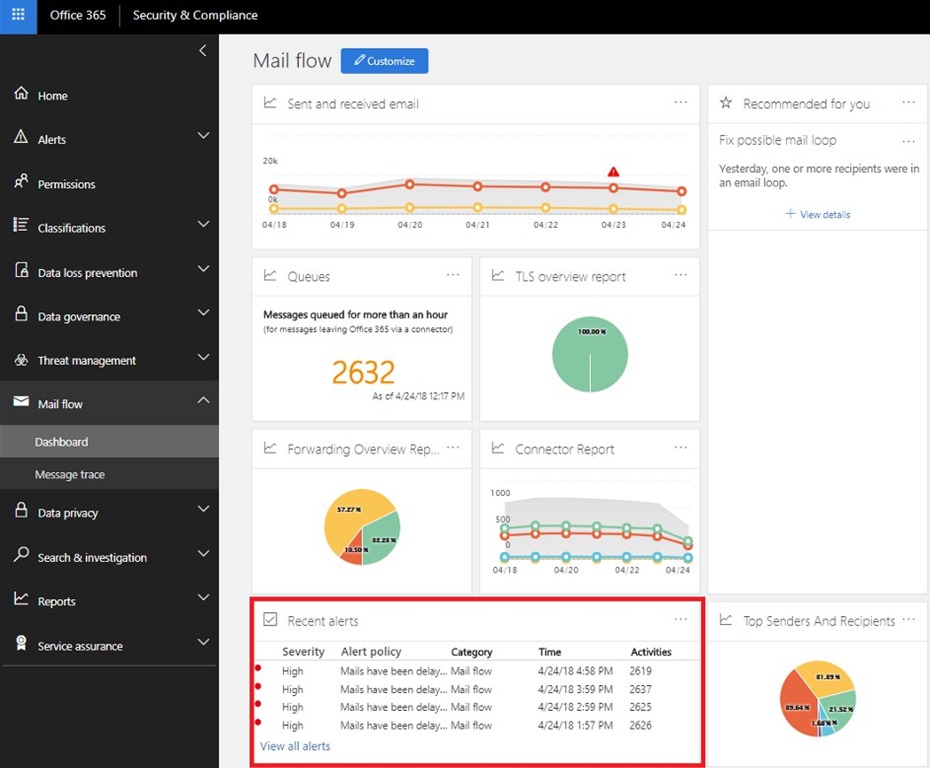This screenshot has width=930, height=768.
Task: Click the chart icon on Forwarding Overview card
Action: (x=270, y=448)
